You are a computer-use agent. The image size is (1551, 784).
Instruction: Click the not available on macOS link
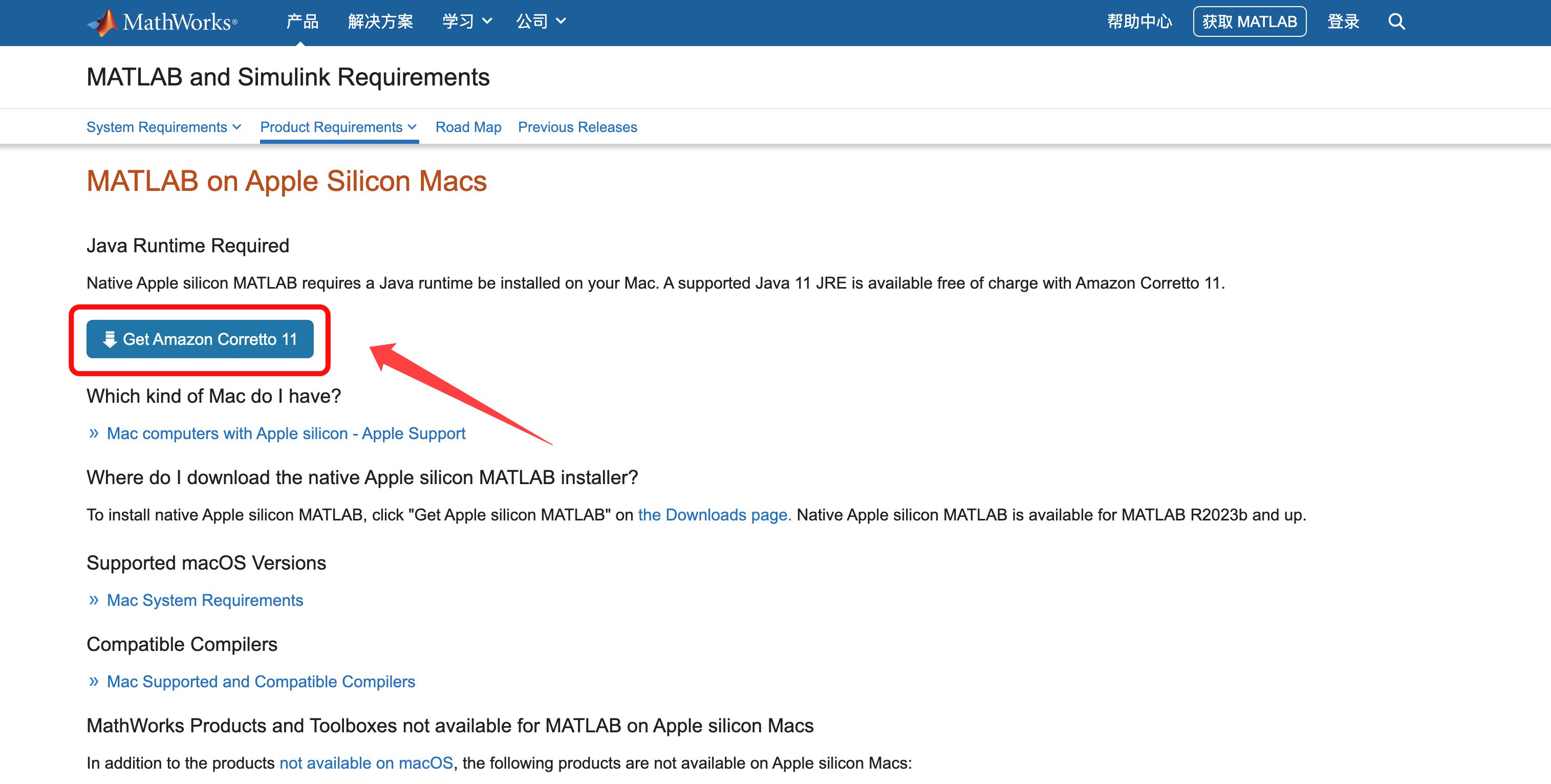point(366,763)
